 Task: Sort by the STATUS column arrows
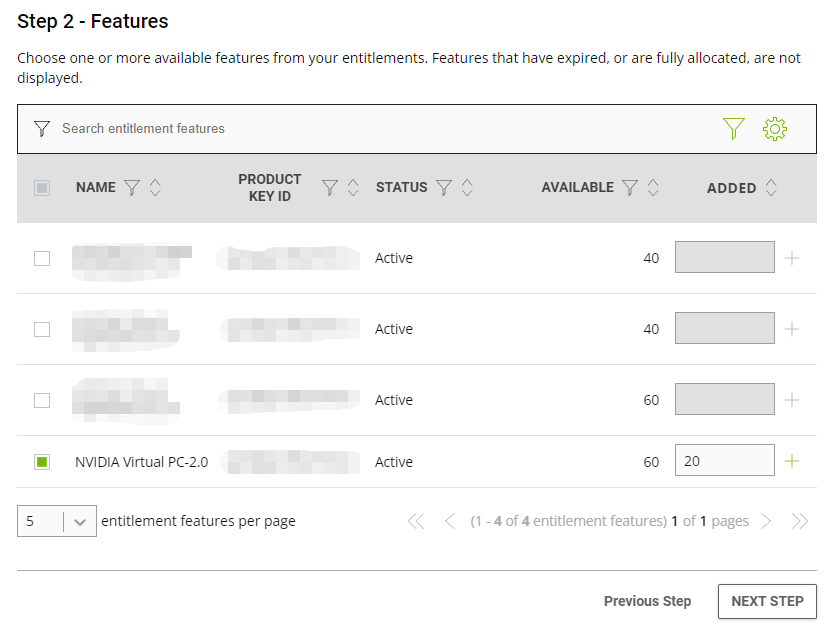(x=467, y=187)
